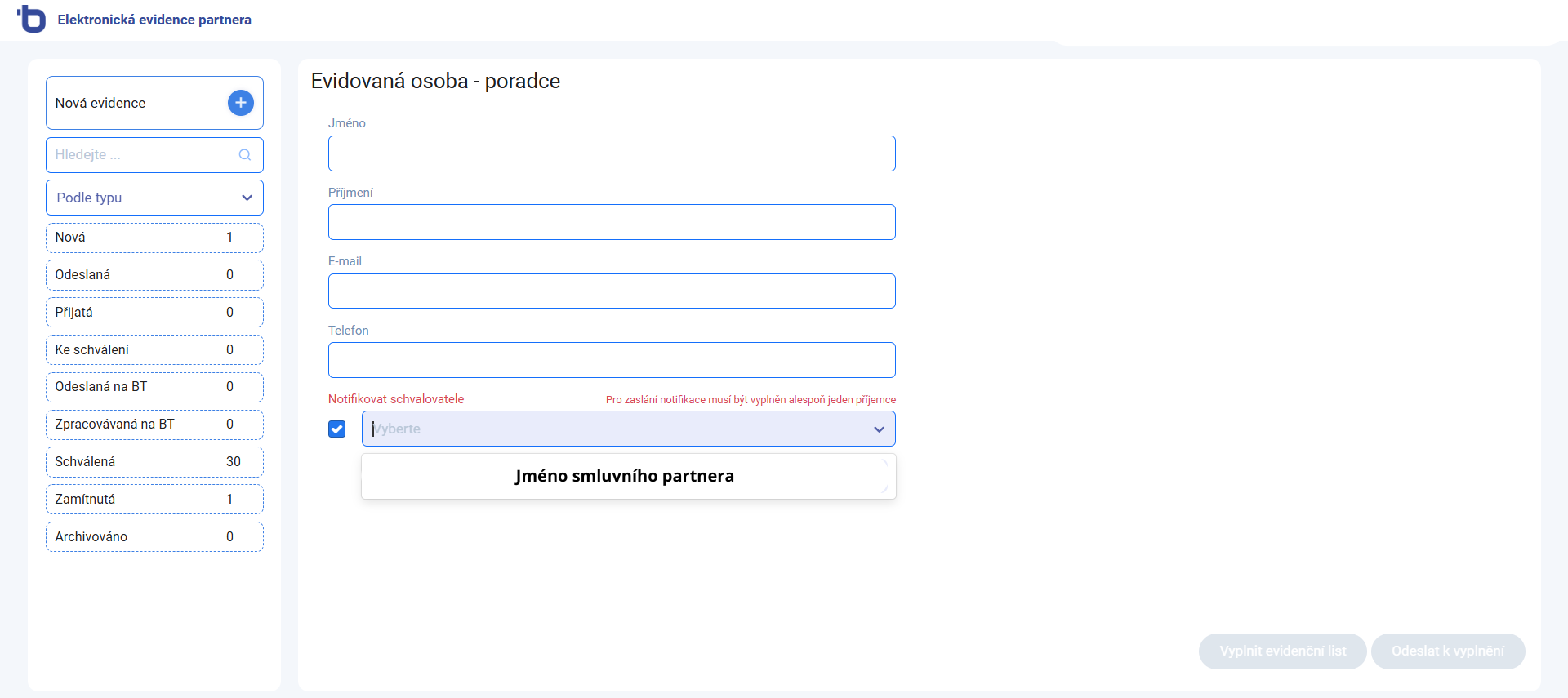The width and height of the screenshot is (1568, 698).
Task: Click the app logo in header
Action: point(32,19)
